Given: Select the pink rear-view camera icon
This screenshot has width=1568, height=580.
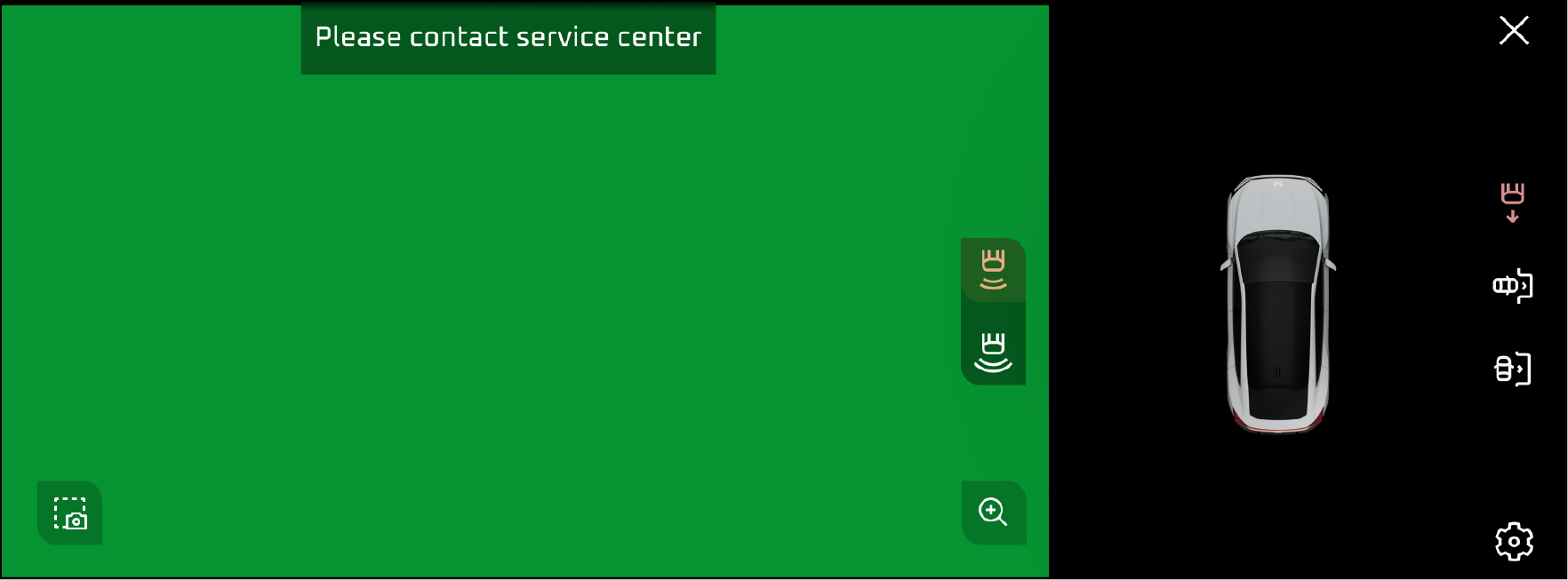Looking at the screenshot, I should pyautogui.click(x=1512, y=203).
